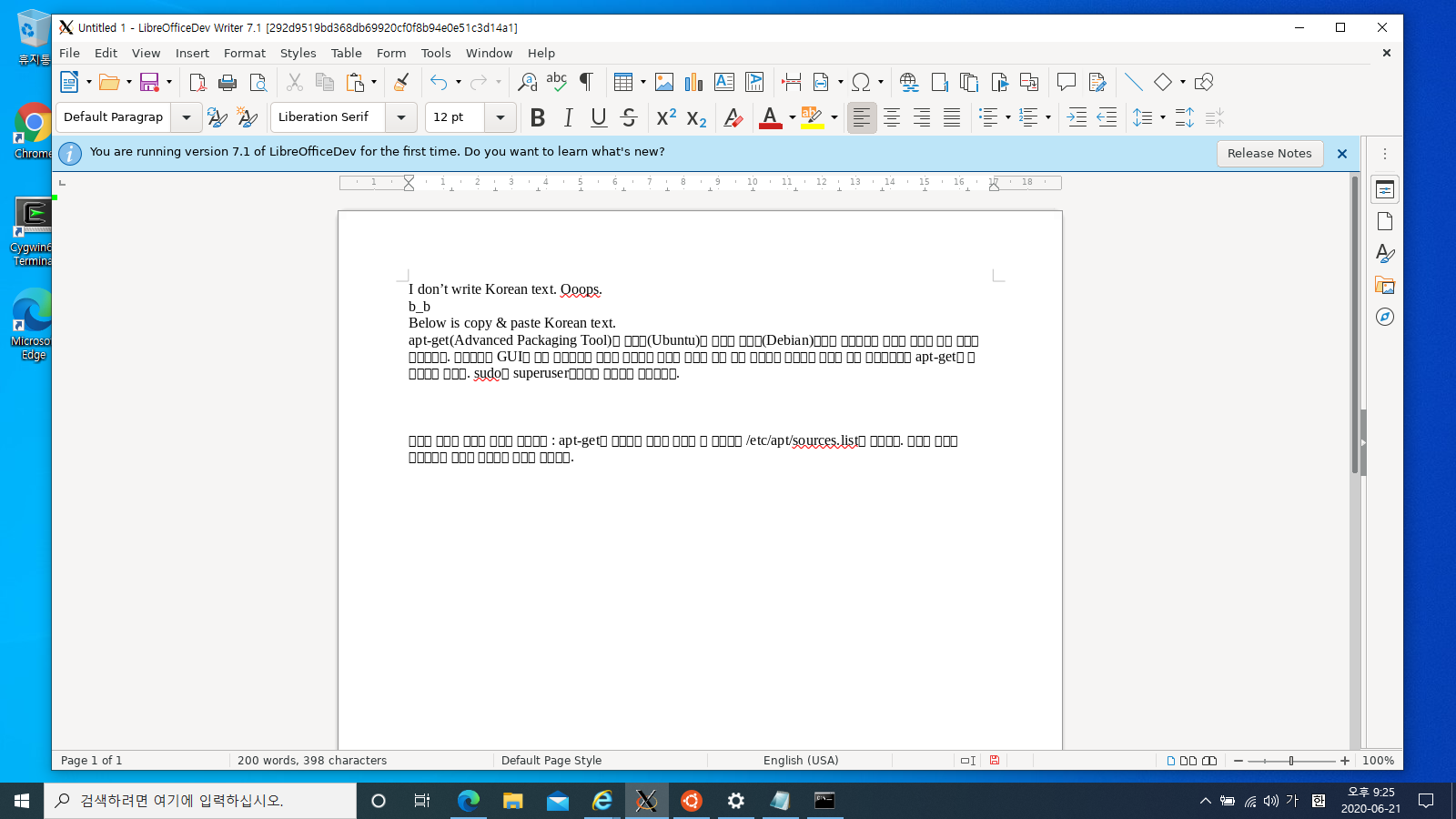This screenshot has height=819, width=1456.
Task: Toggle print preview
Action: 258,82
